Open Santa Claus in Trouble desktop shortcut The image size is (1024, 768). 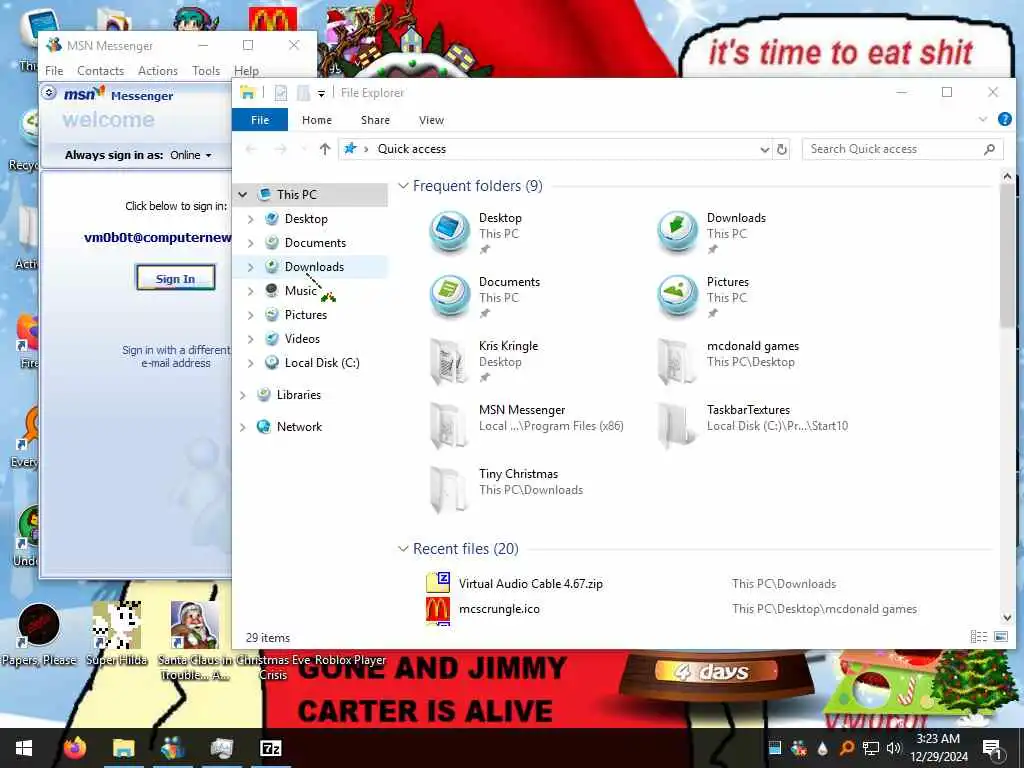(194, 640)
